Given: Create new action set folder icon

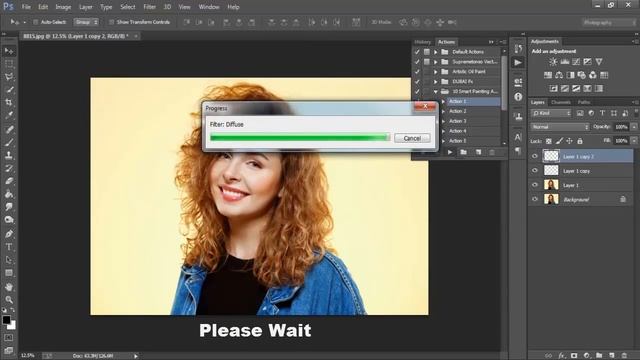Looking at the screenshot, I should [464, 152].
